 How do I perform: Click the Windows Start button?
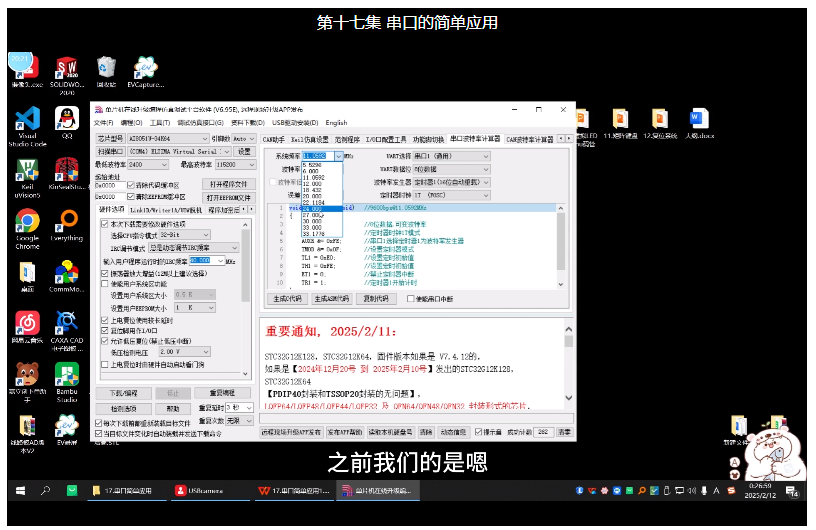[21, 490]
